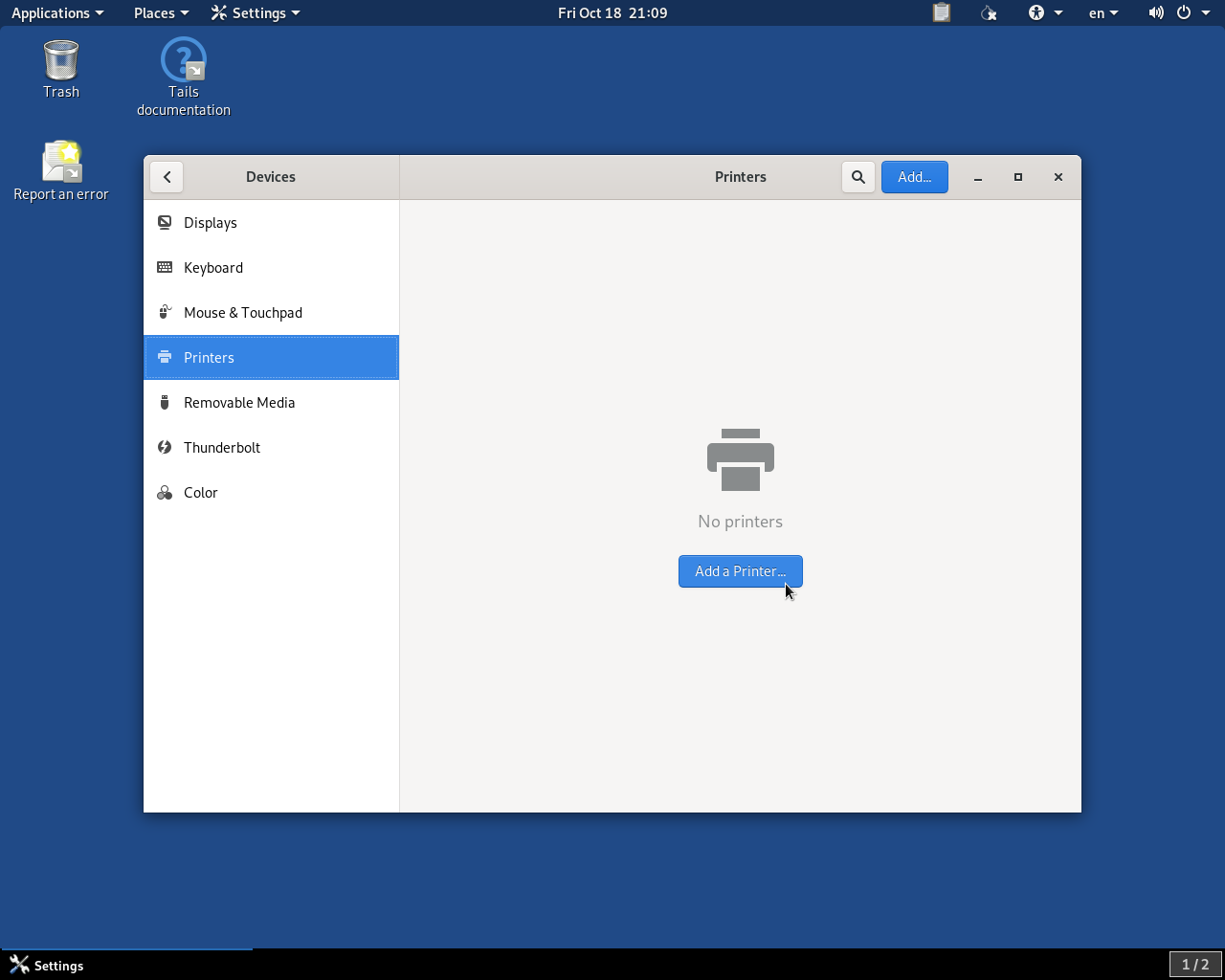Click the Add... button in header bar

[x=914, y=177]
